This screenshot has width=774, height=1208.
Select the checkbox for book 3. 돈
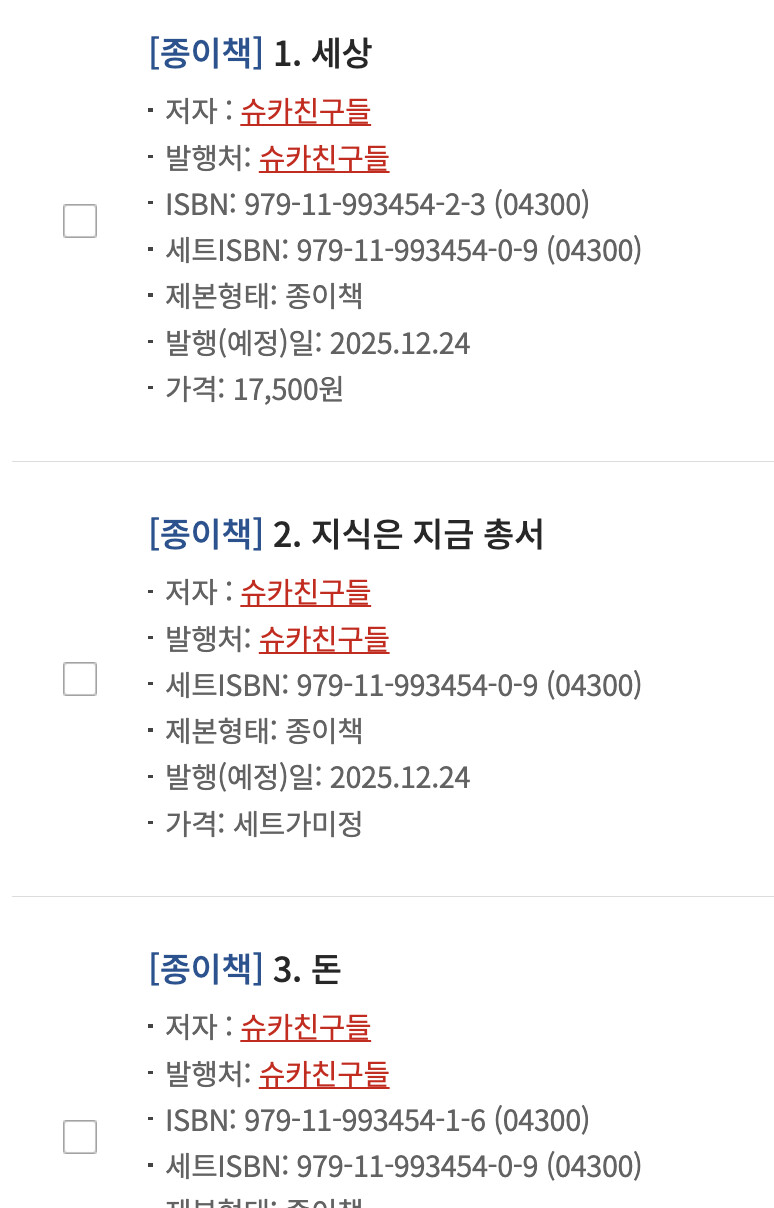click(x=80, y=1137)
